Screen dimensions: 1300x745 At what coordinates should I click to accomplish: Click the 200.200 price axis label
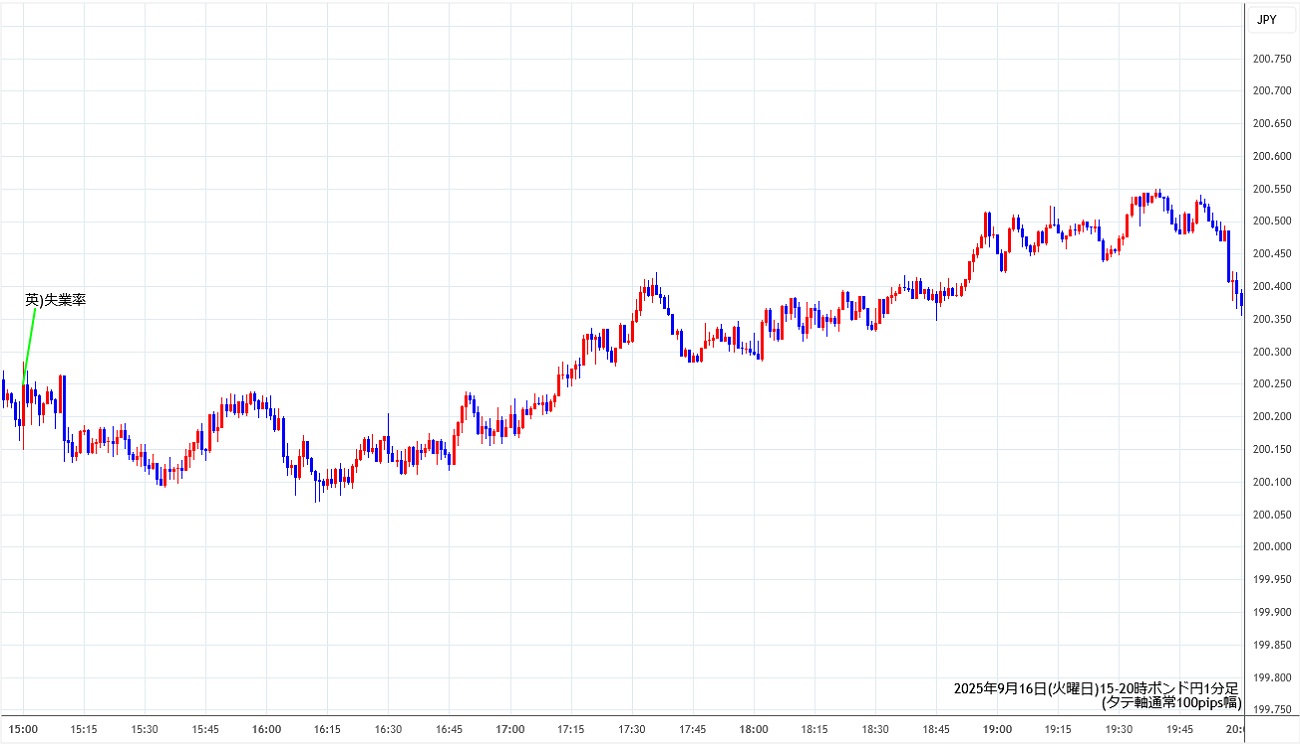click(x=1271, y=417)
